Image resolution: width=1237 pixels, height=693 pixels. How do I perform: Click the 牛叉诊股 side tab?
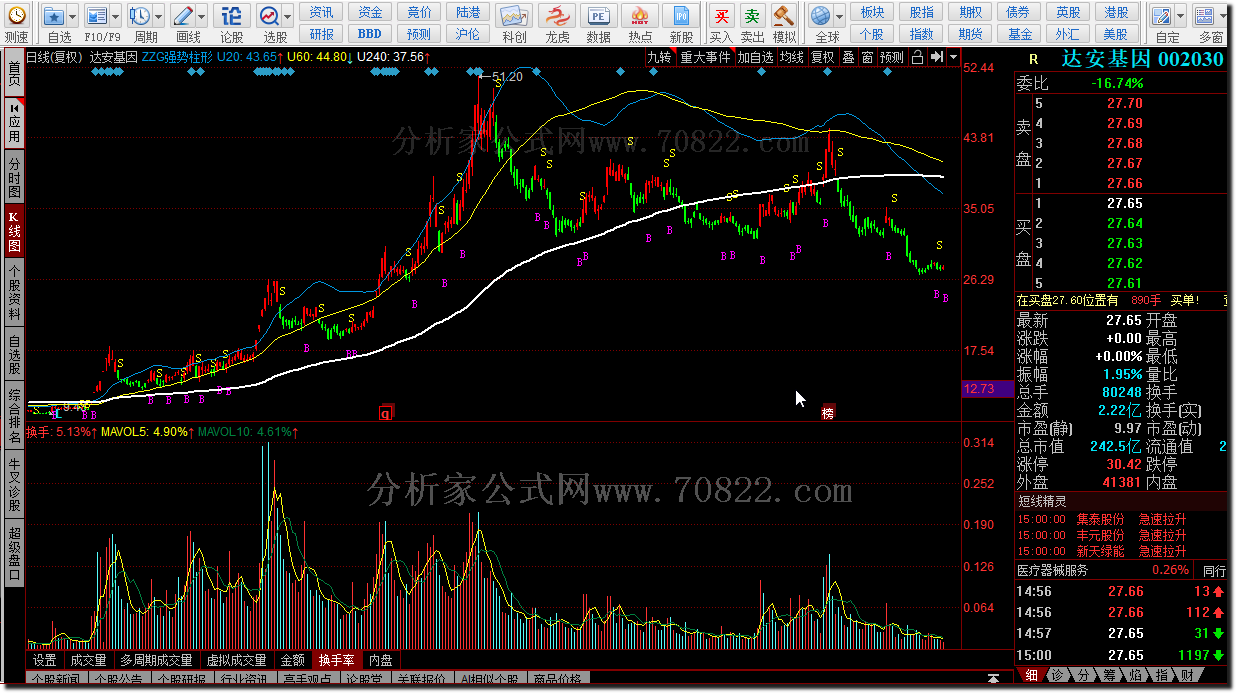click(14, 485)
